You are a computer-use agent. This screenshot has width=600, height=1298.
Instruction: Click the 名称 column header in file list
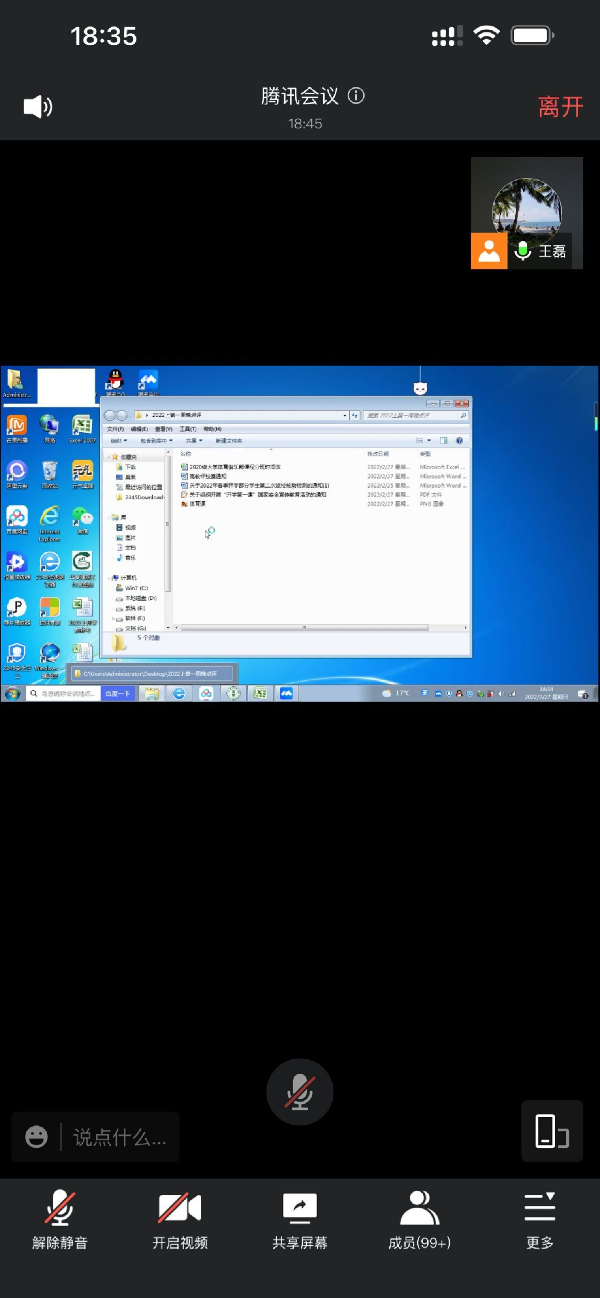tap(185, 453)
